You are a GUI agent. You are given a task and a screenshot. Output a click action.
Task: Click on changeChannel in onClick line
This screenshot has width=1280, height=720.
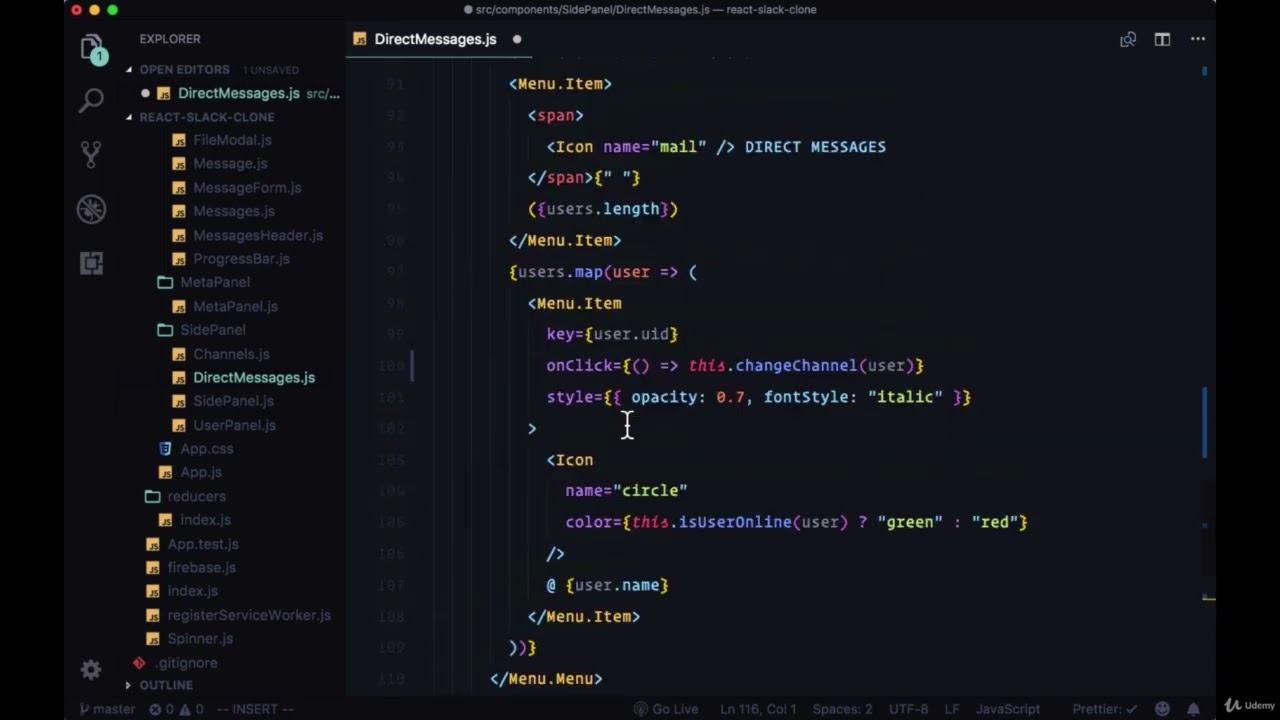click(x=795, y=366)
